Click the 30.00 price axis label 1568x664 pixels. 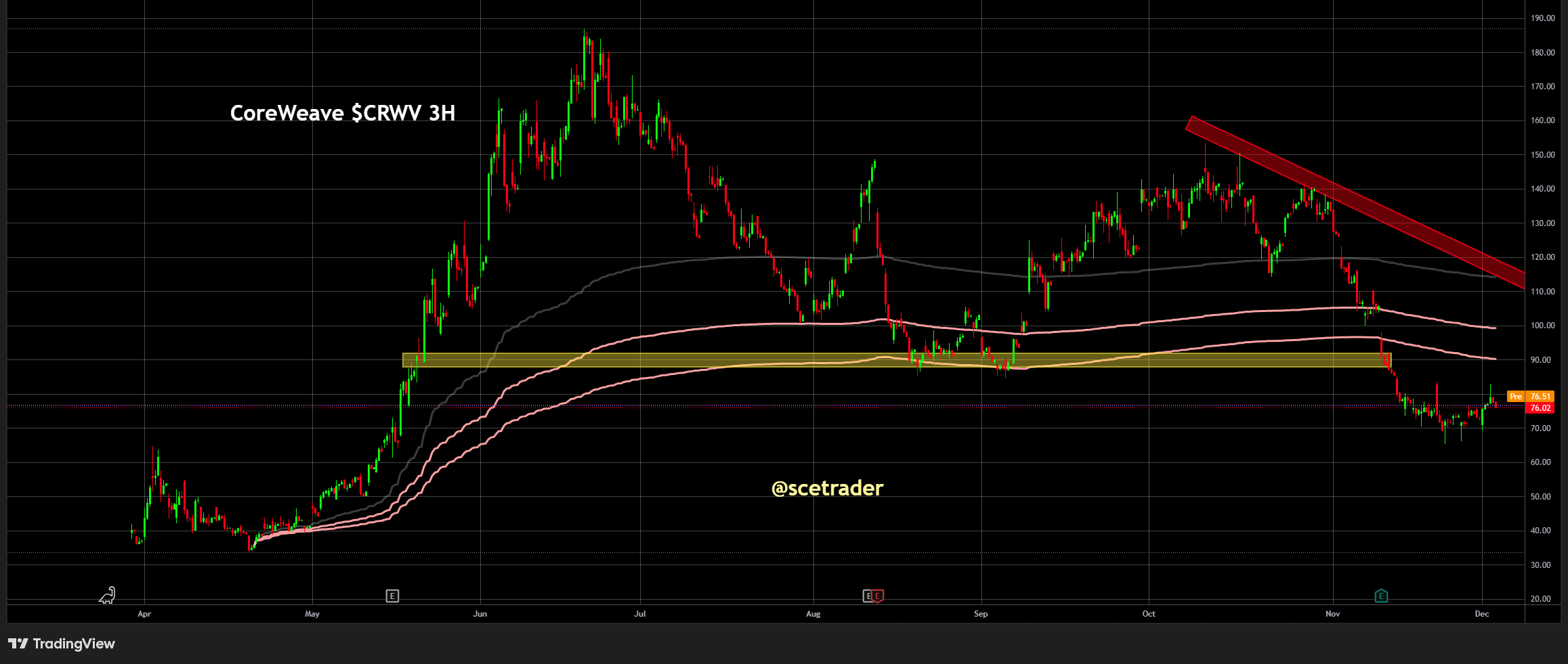point(1540,565)
